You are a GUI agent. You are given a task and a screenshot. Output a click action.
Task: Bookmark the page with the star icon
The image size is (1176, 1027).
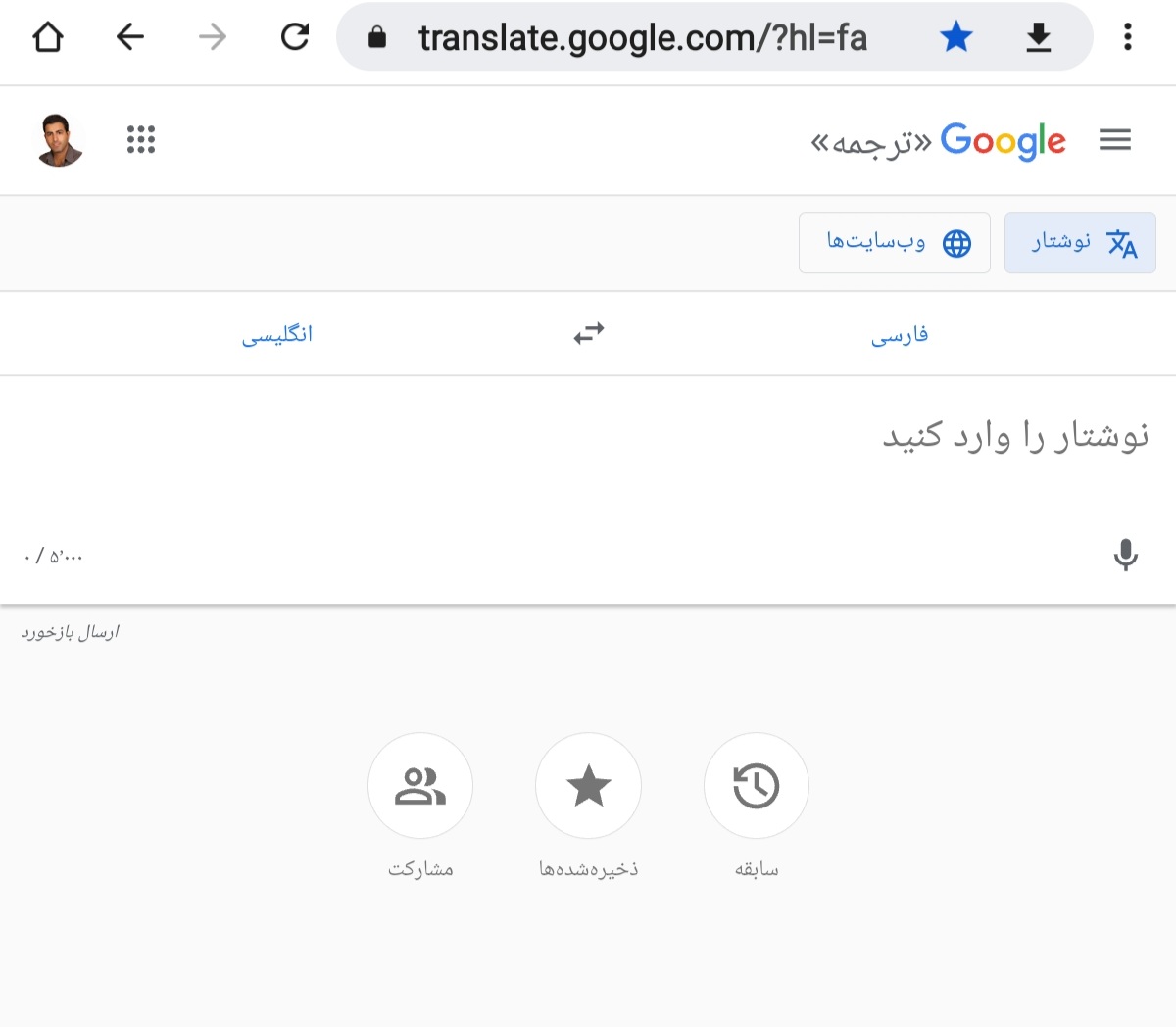pos(955,37)
